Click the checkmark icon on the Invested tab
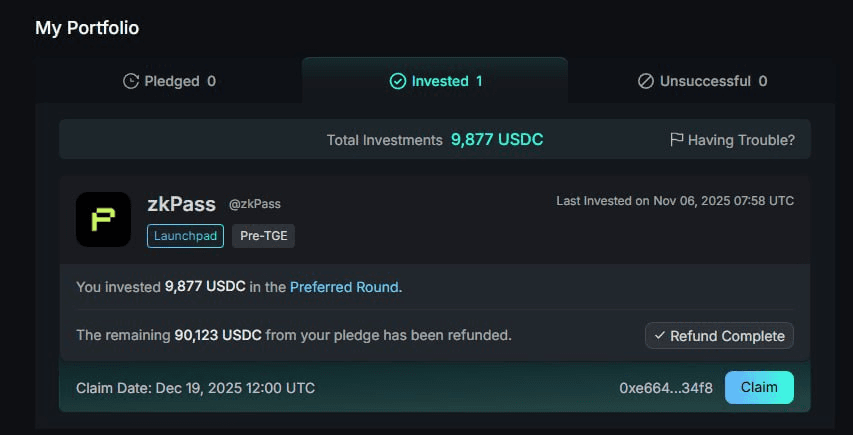853x435 pixels. tap(397, 81)
